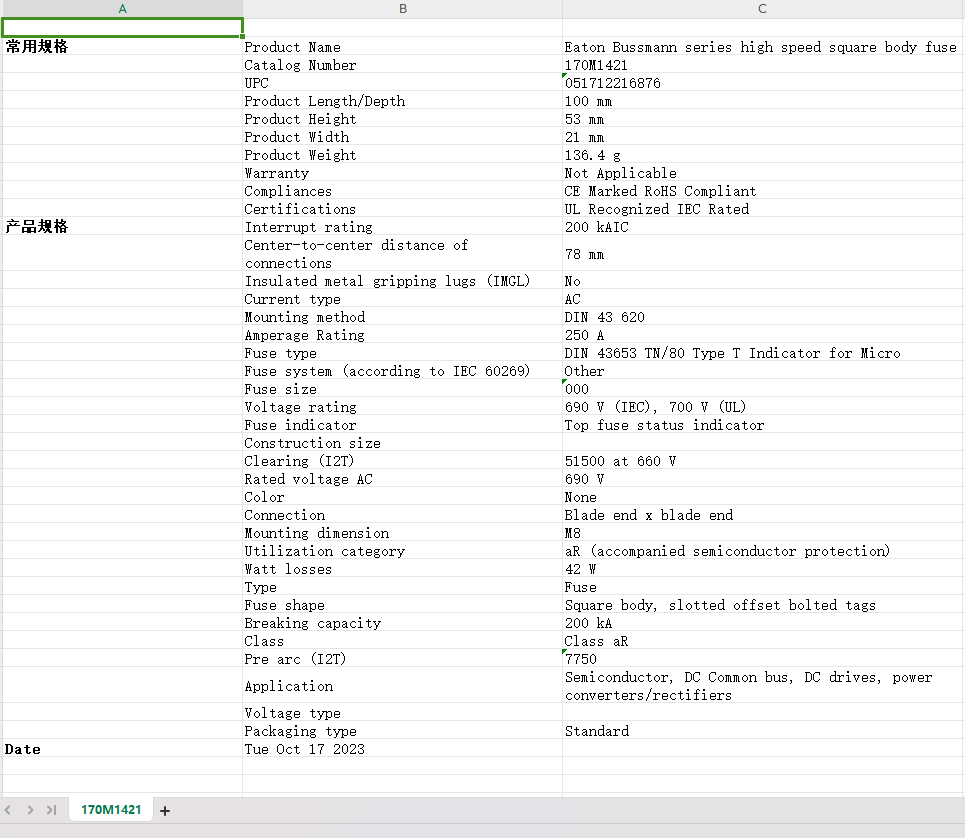Click the selected empty cell A1
The height and width of the screenshot is (838, 965).
[x=122, y=28]
